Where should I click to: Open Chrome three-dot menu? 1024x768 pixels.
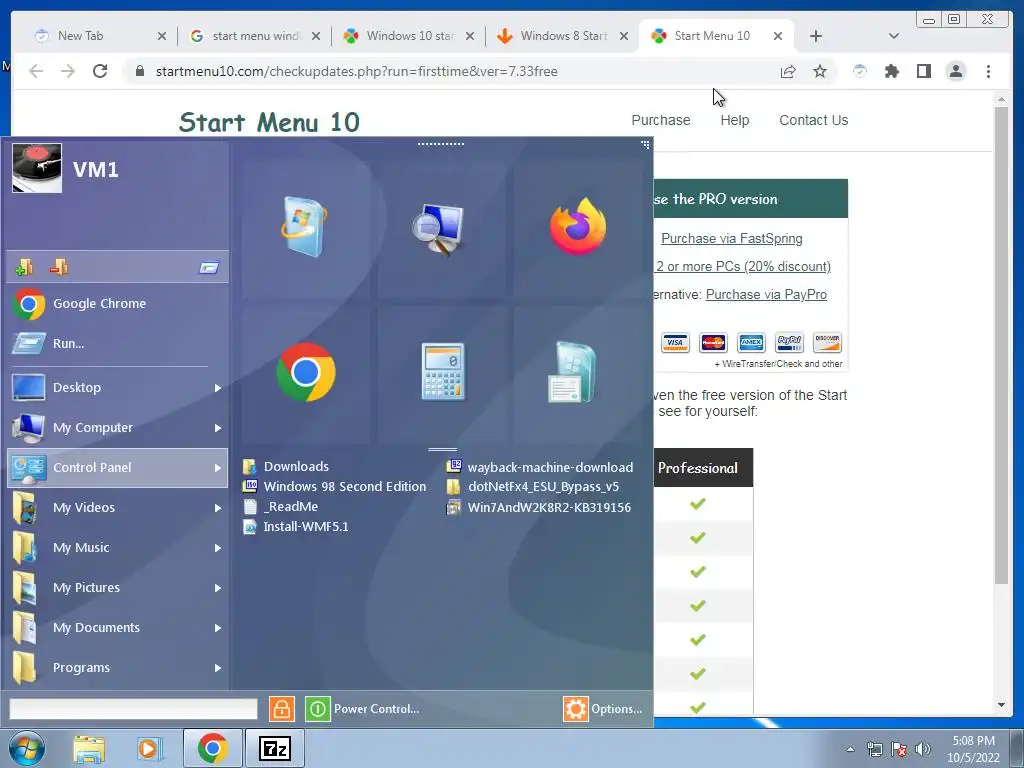click(x=988, y=71)
